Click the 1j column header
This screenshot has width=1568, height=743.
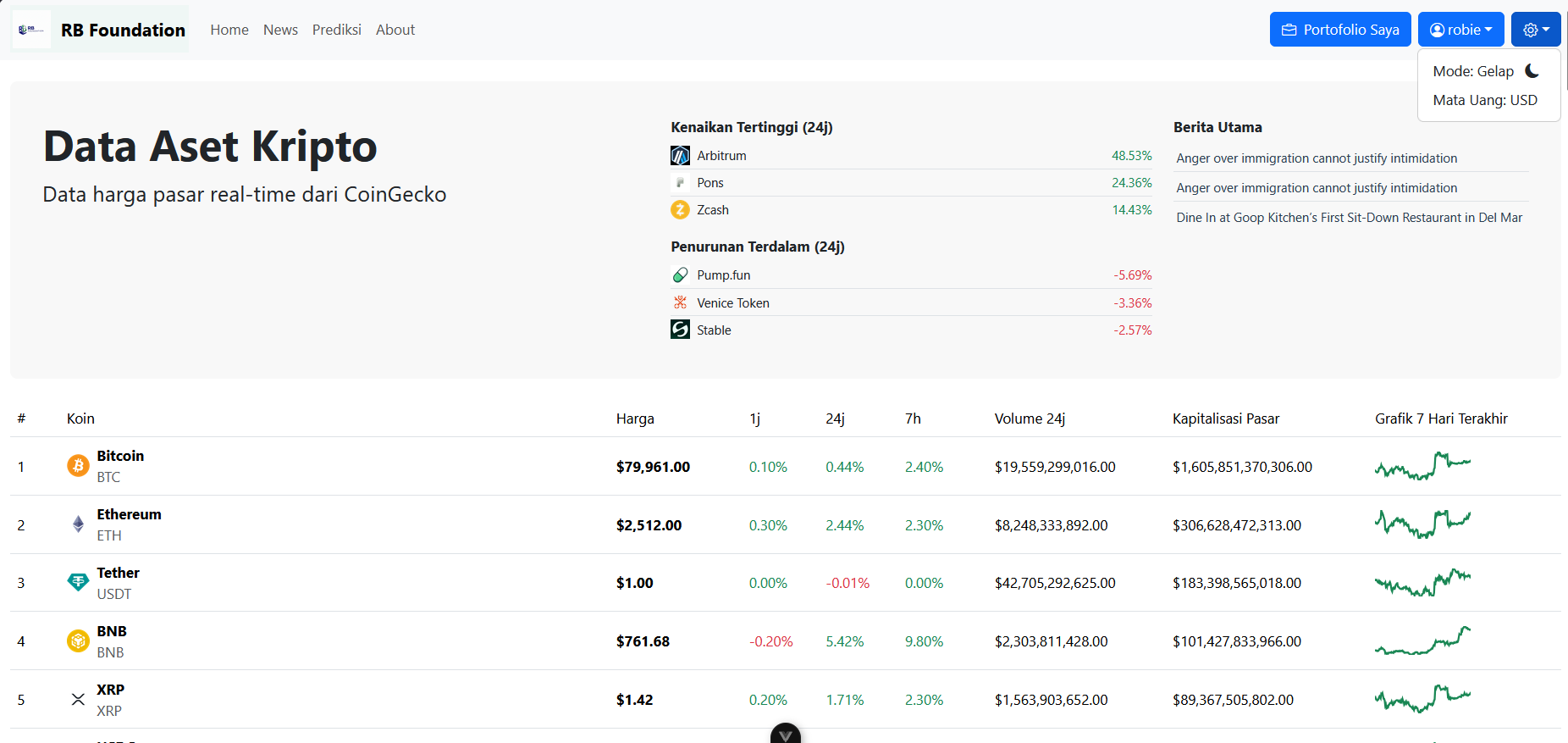(755, 419)
